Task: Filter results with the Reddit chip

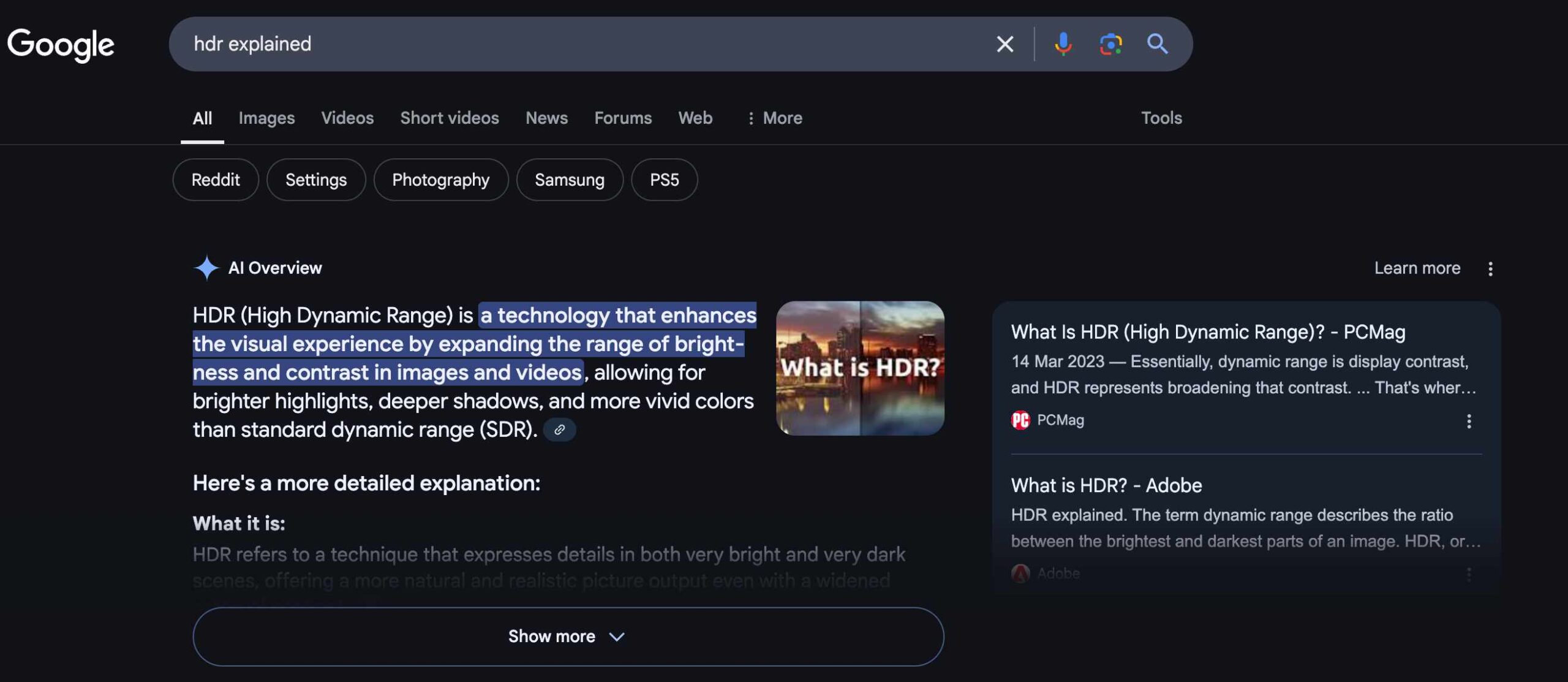Action: [x=216, y=180]
